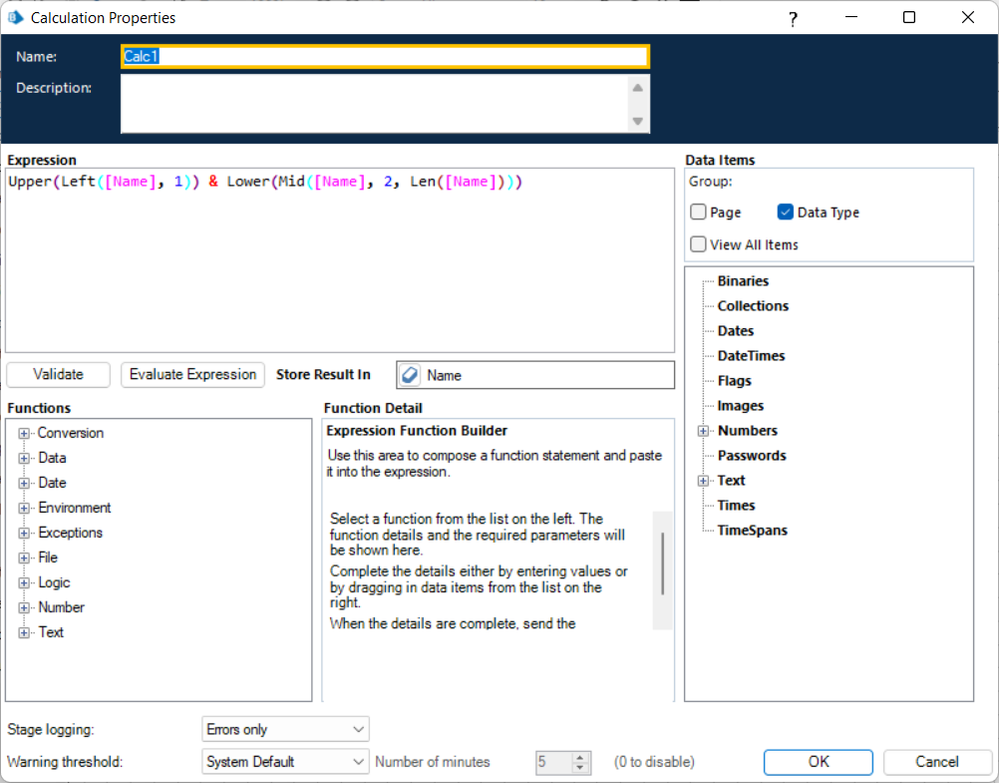Expand the Numbers data items group
The width and height of the screenshot is (999, 783).
tap(704, 431)
